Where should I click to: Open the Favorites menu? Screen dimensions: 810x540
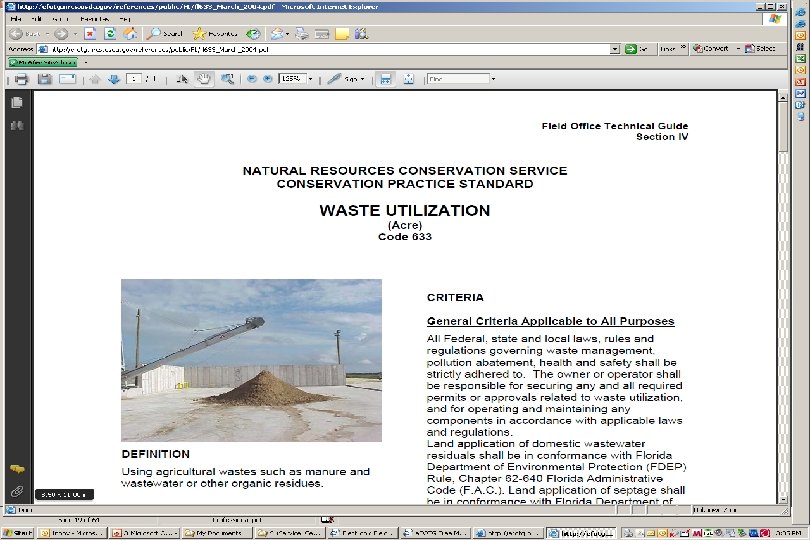tap(94, 19)
